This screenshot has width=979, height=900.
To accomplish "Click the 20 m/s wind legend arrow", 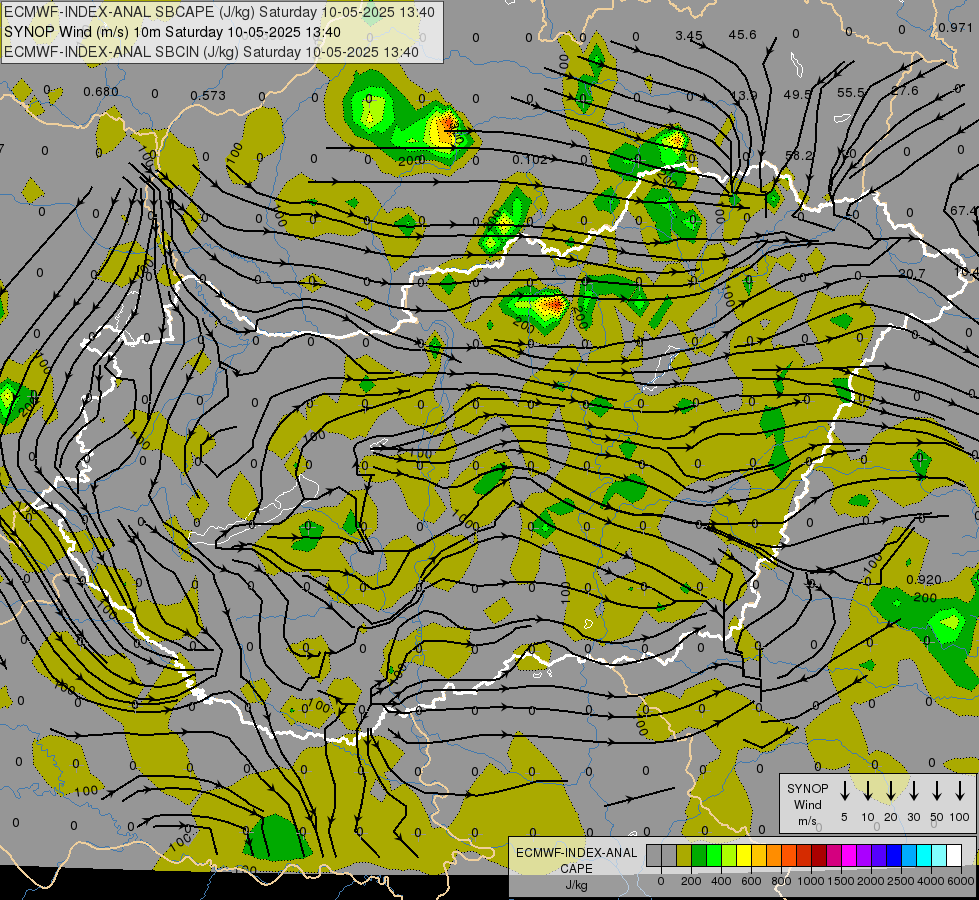I will coord(890,791).
